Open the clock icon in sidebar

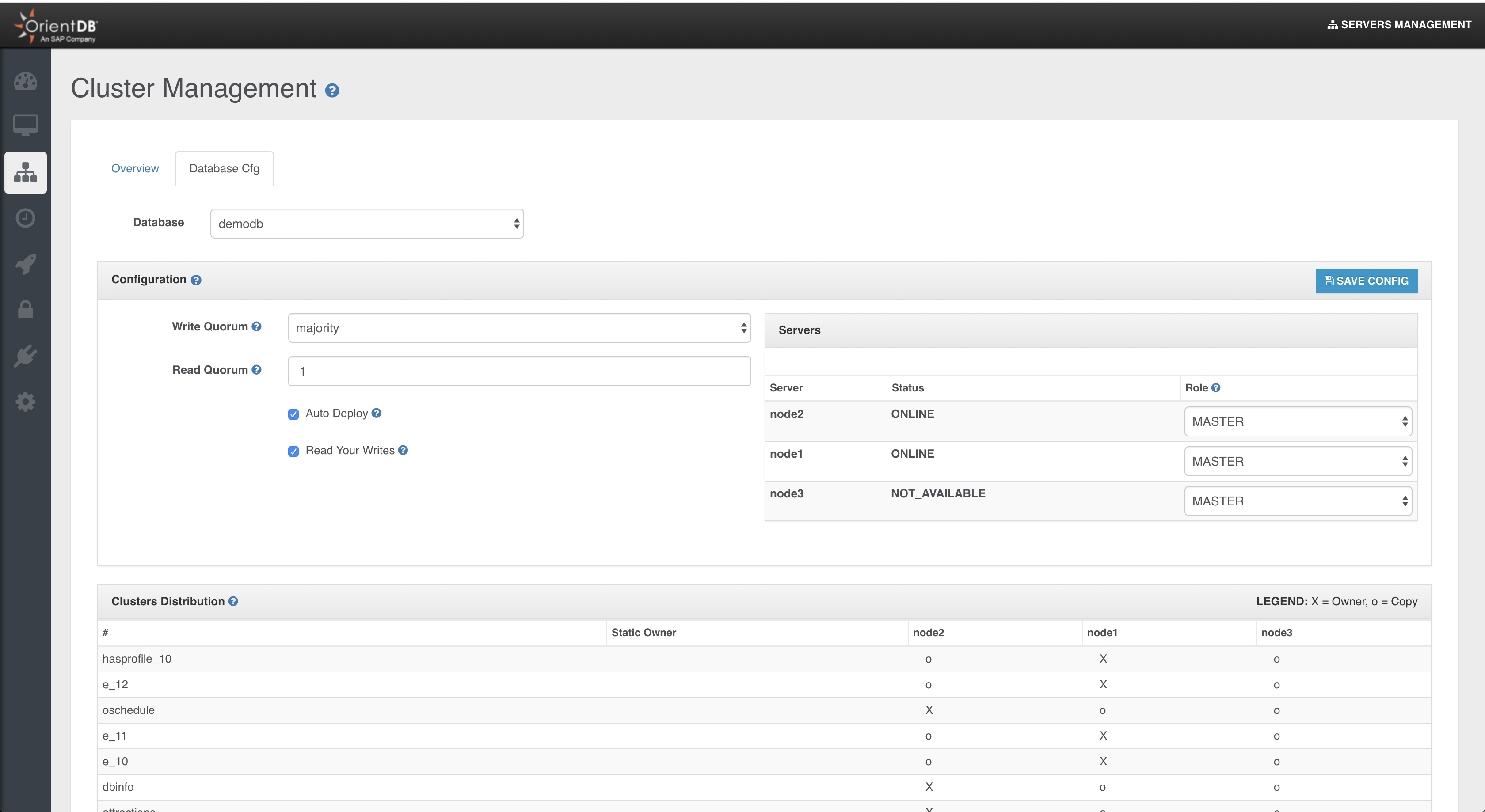pos(25,218)
